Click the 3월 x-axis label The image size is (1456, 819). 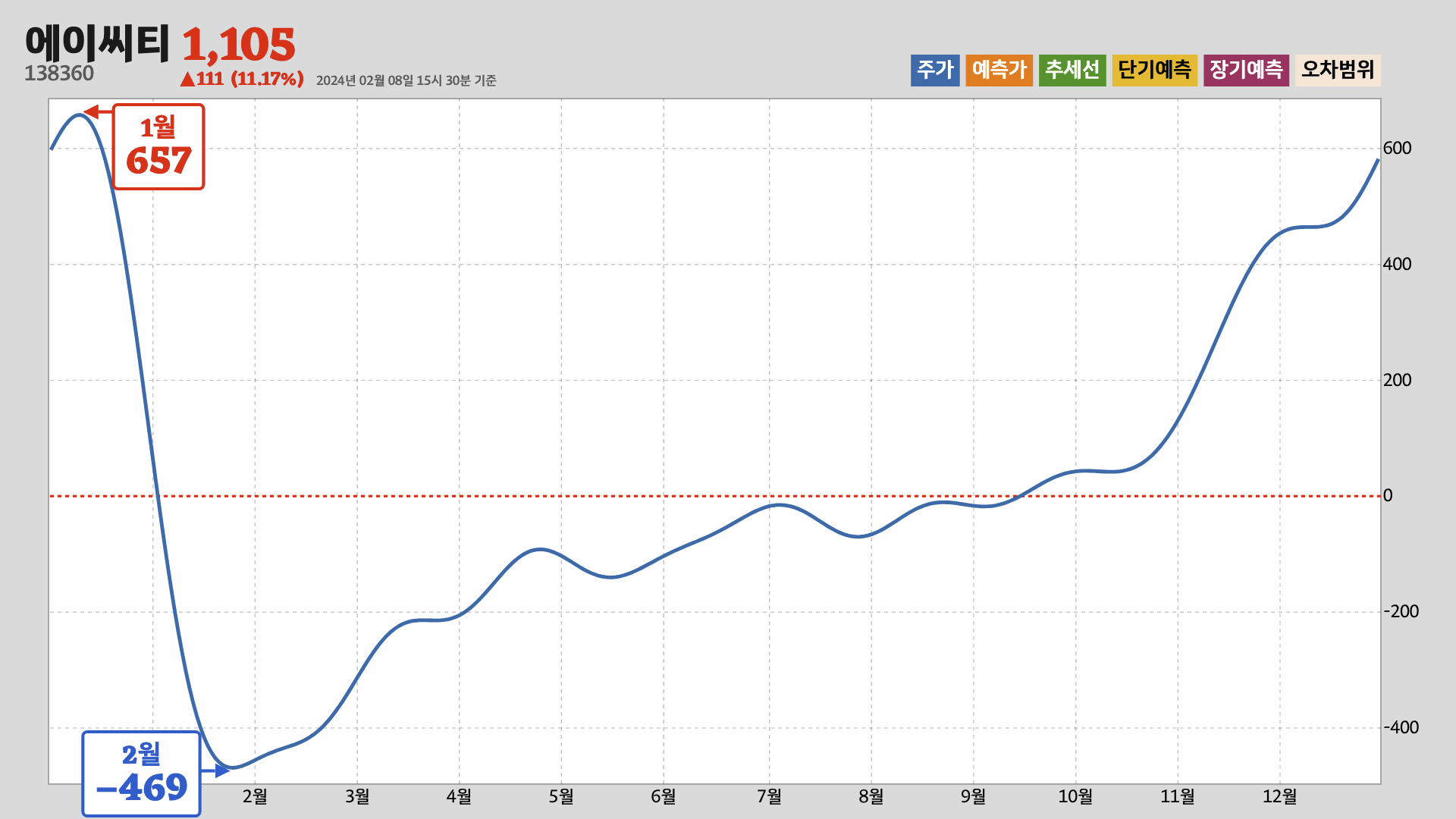tap(357, 796)
